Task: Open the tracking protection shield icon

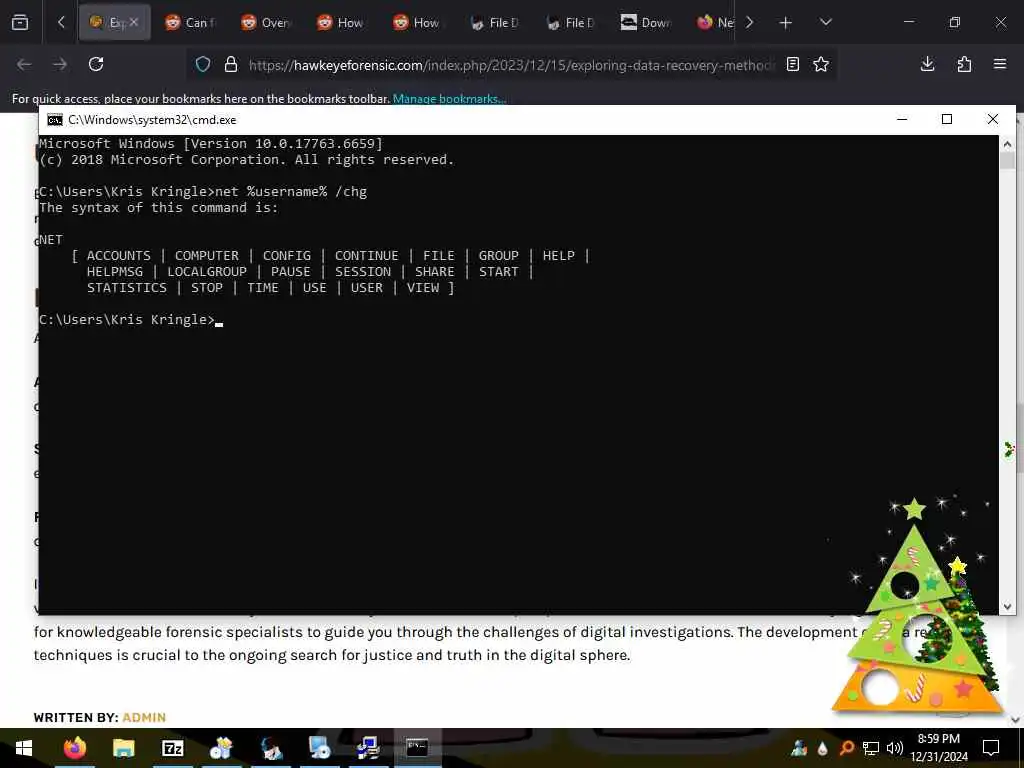Action: tap(203, 64)
